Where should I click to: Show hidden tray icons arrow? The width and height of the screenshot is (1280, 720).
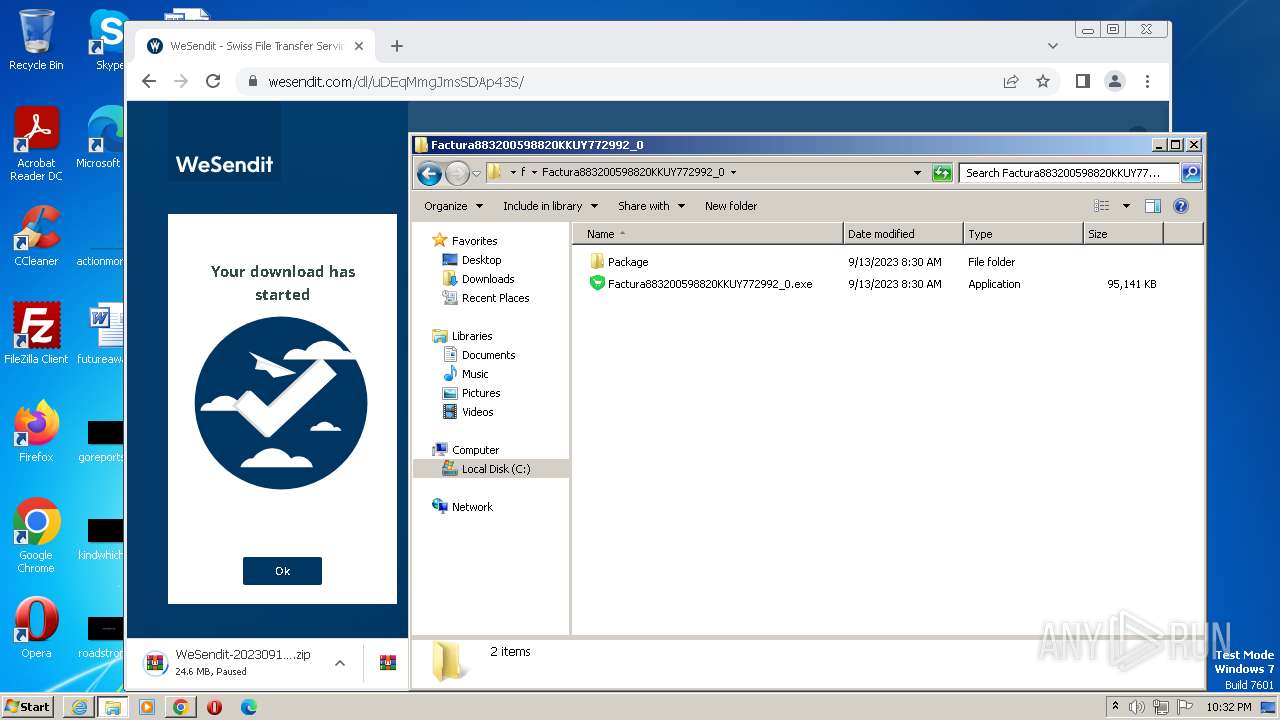click(1116, 707)
